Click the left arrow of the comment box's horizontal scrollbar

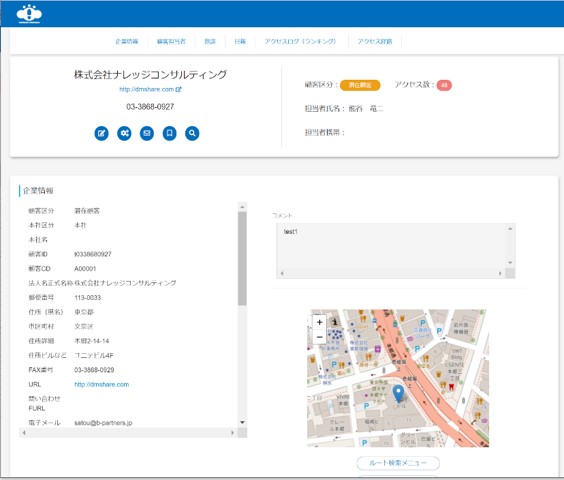point(282,273)
